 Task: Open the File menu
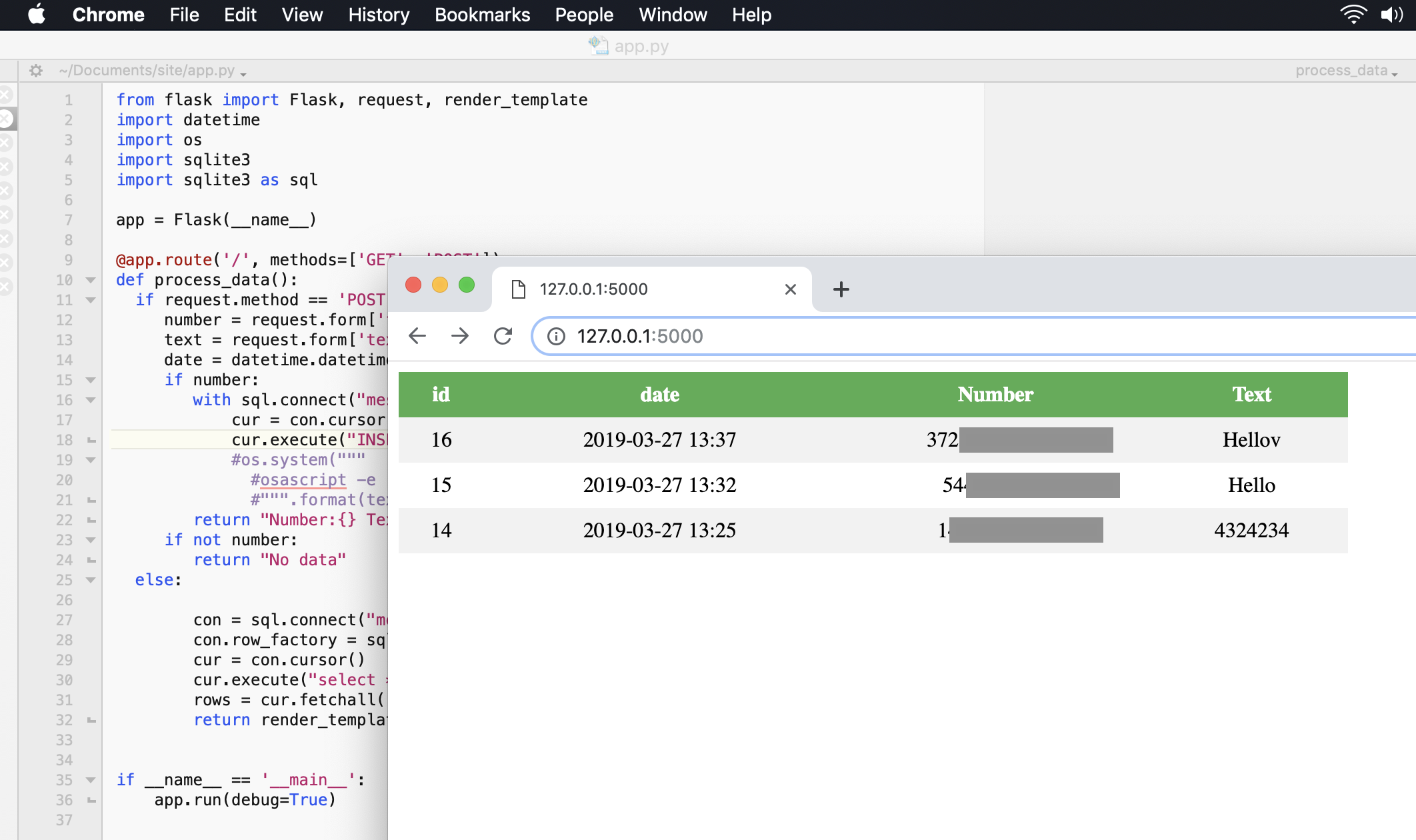tap(184, 15)
